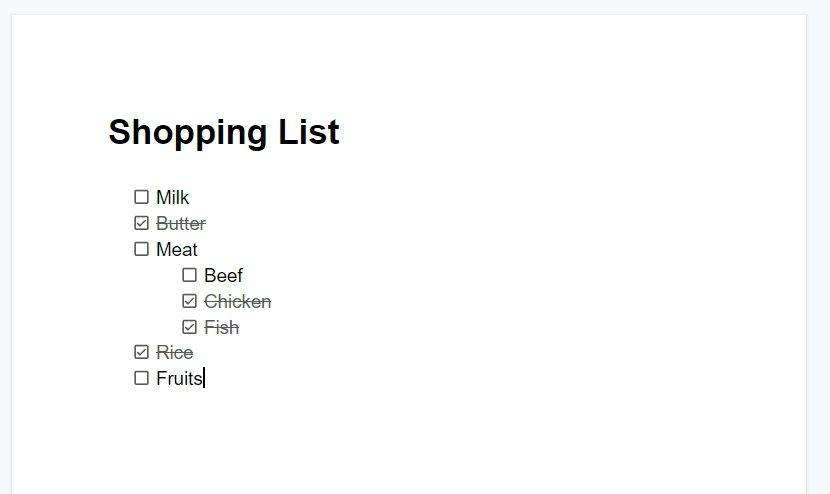This screenshot has width=830, height=494.
Task: Place cursor in the word Shopping in title
Action: [188, 132]
